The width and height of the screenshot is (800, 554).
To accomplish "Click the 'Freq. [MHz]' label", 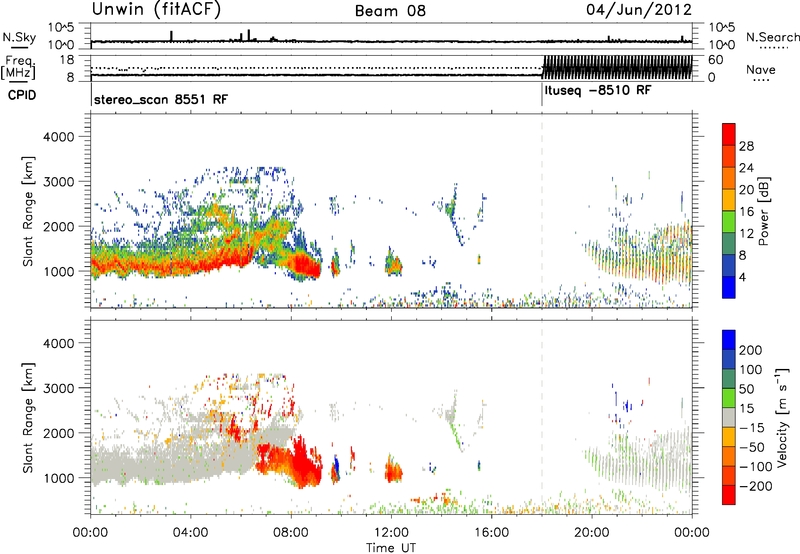I will (18, 67).
